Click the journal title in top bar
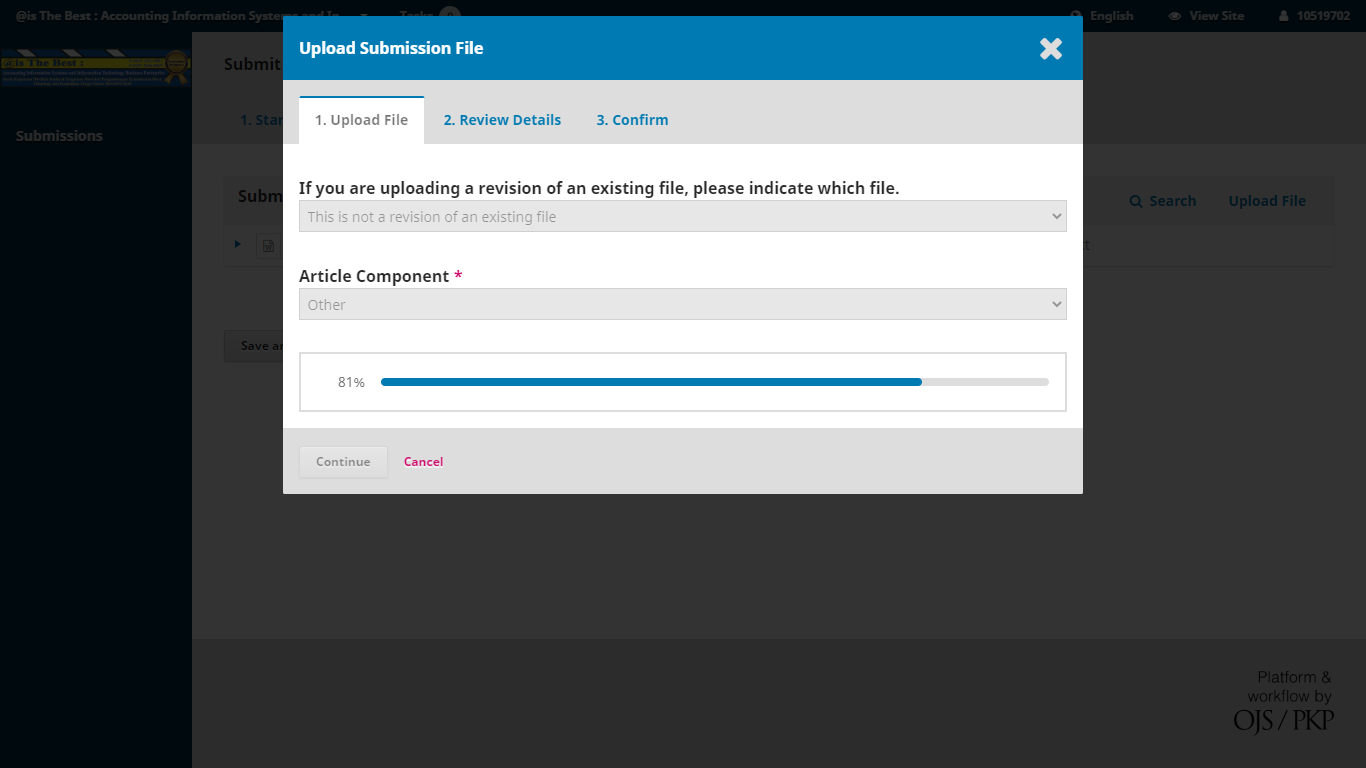The height and width of the screenshot is (768, 1366). point(178,16)
